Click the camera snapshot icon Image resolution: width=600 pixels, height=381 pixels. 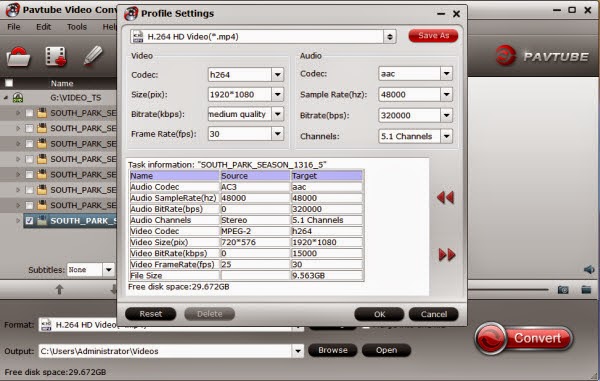(563, 290)
